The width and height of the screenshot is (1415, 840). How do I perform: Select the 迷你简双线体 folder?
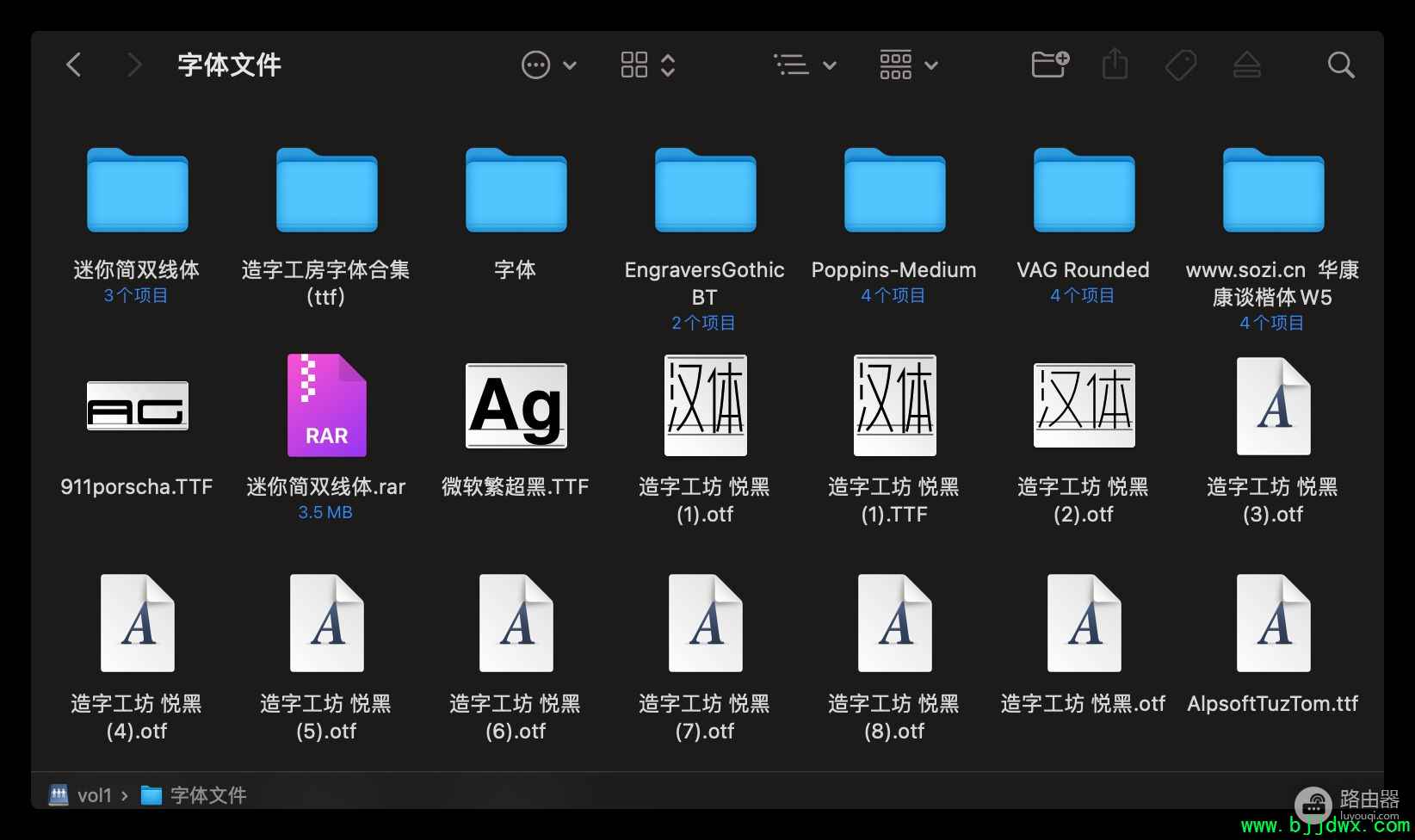138,189
